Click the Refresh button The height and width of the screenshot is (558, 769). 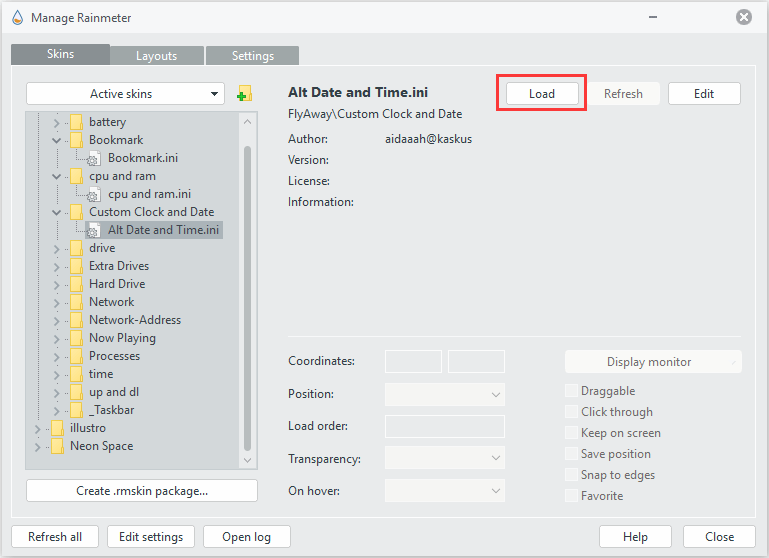click(x=623, y=94)
